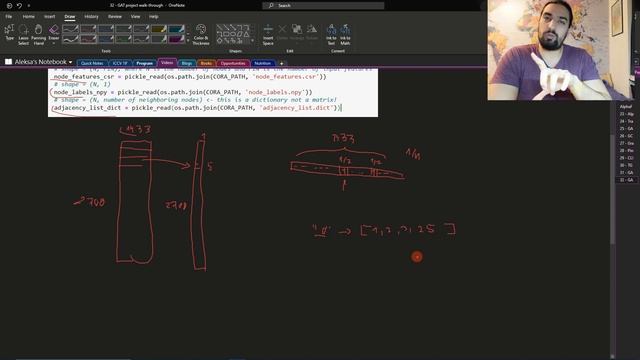Image resolution: width=640 pixels, height=360 pixels.
Task: Switch to the Insert ribbon tab
Action: (49, 17)
